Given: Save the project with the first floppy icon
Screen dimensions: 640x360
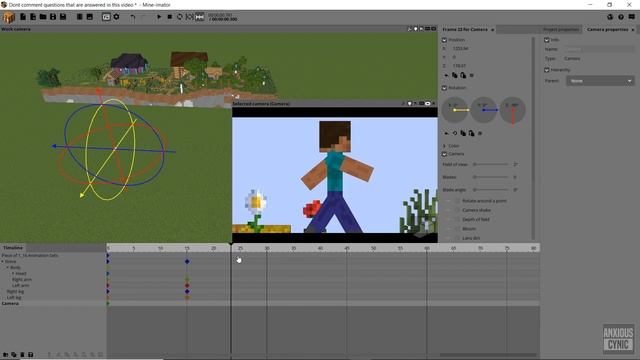Looking at the screenshot, I should point(53,17).
